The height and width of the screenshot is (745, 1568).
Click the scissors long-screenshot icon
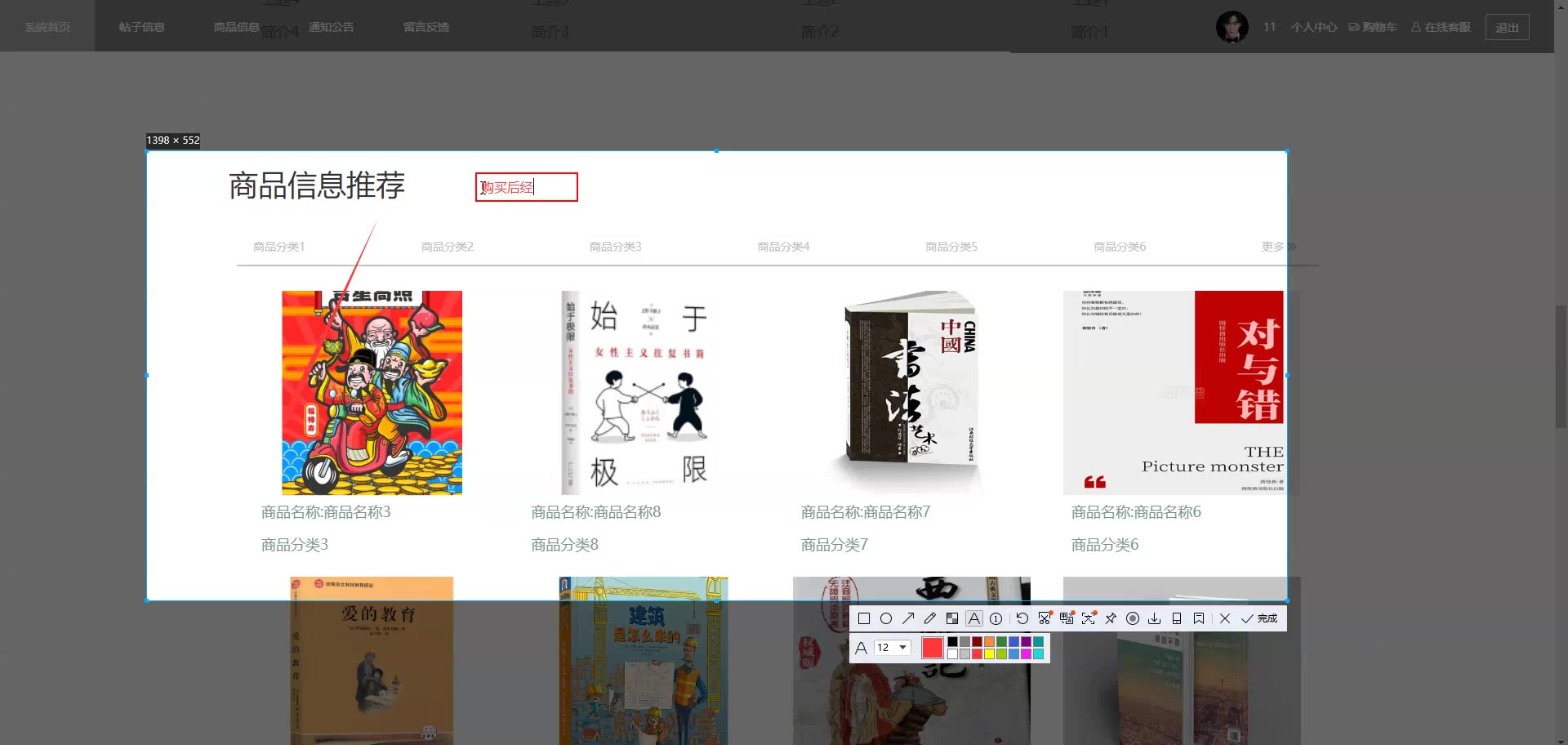(1045, 618)
